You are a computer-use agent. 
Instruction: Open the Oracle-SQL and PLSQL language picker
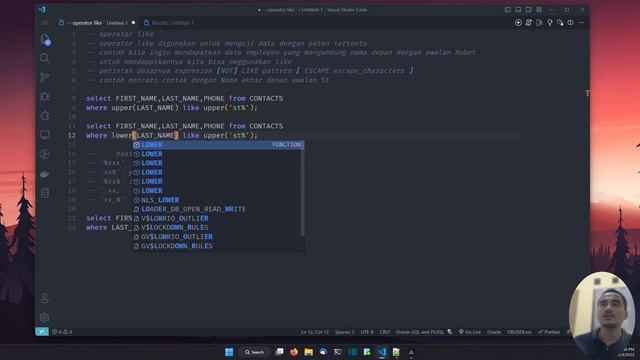pyautogui.click(x=419, y=332)
